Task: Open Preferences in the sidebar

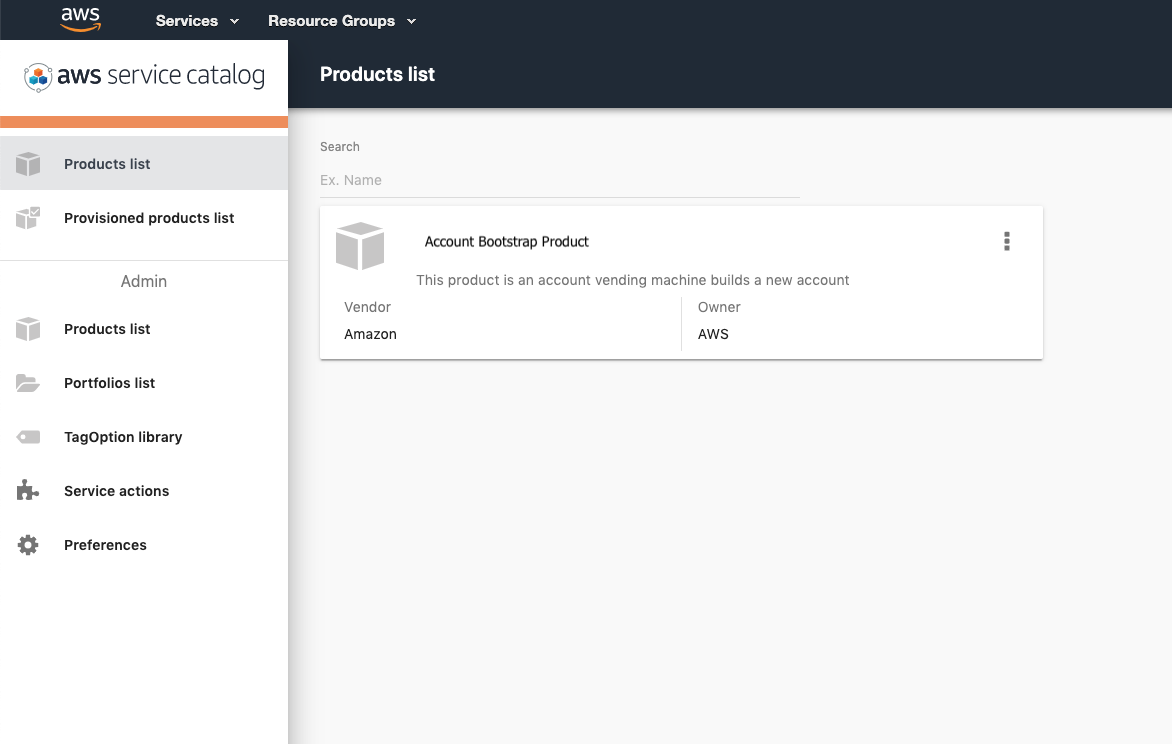Action: click(144, 545)
